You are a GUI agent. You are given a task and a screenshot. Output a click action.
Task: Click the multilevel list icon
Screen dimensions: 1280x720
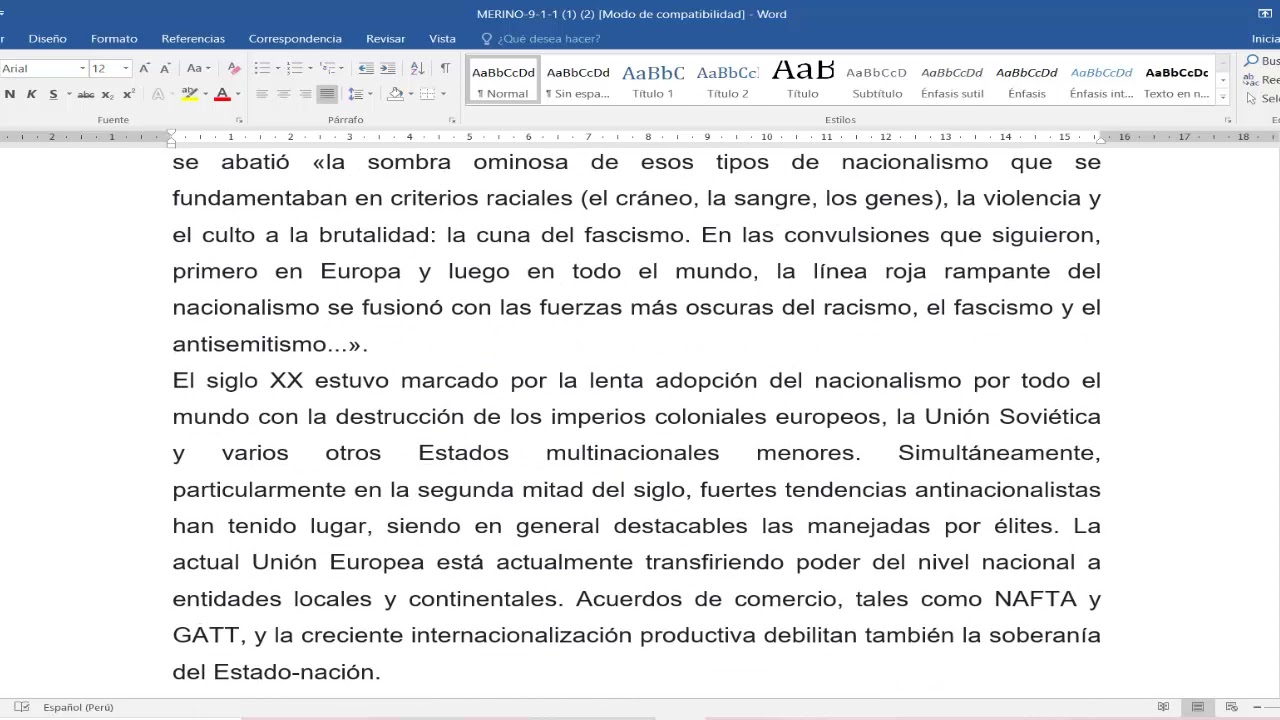coord(327,68)
